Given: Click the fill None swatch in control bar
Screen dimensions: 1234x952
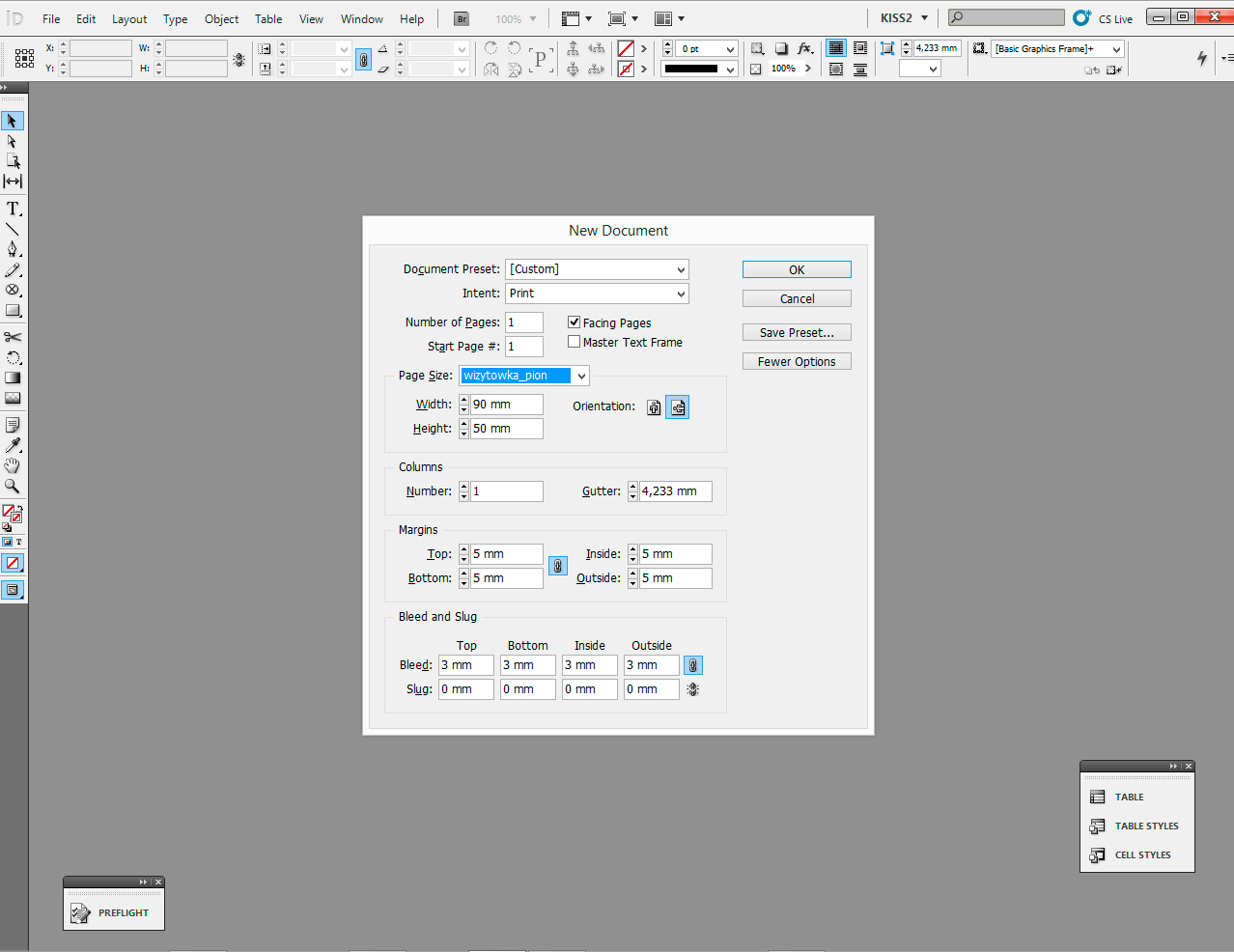Looking at the screenshot, I should 626,48.
